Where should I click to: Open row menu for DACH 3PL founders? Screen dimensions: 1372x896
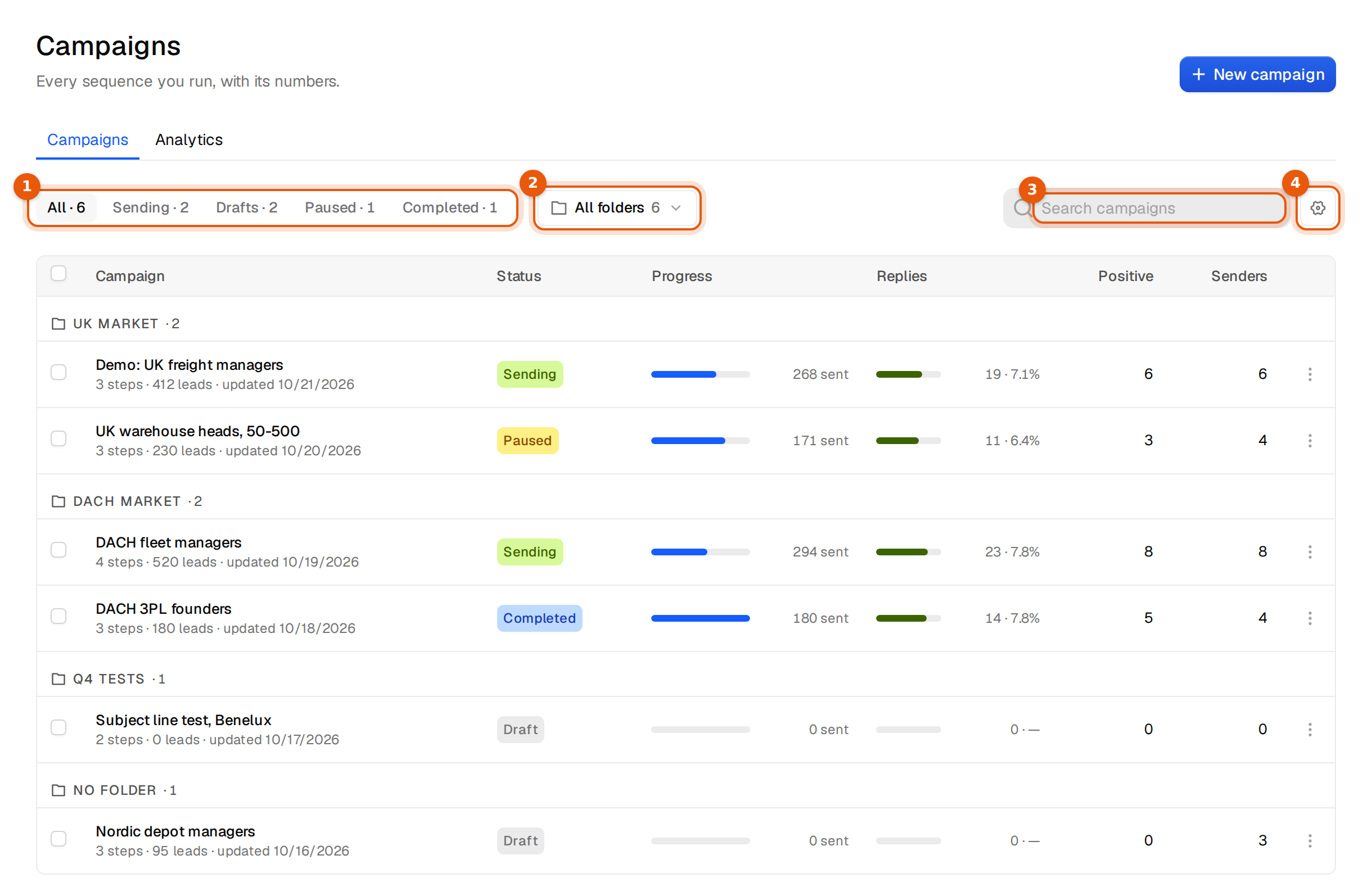[x=1310, y=618]
